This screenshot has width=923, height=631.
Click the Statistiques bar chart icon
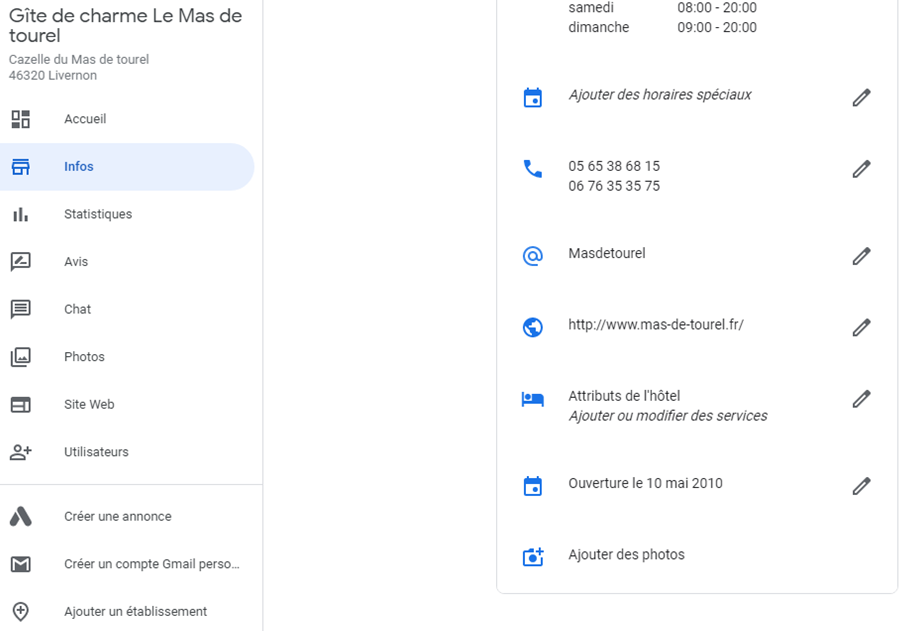pyautogui.click(x=21, y=214)
